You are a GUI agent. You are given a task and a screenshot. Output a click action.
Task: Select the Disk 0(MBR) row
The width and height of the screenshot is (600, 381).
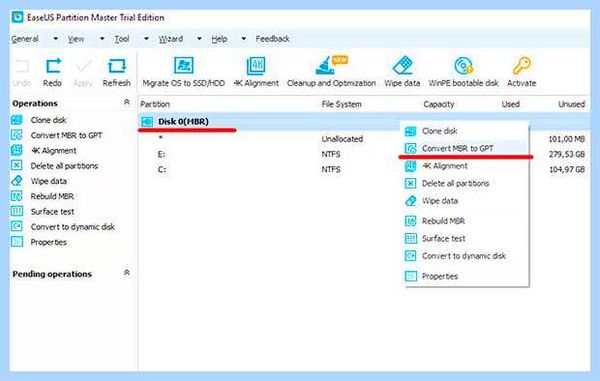tap(364, 122)
